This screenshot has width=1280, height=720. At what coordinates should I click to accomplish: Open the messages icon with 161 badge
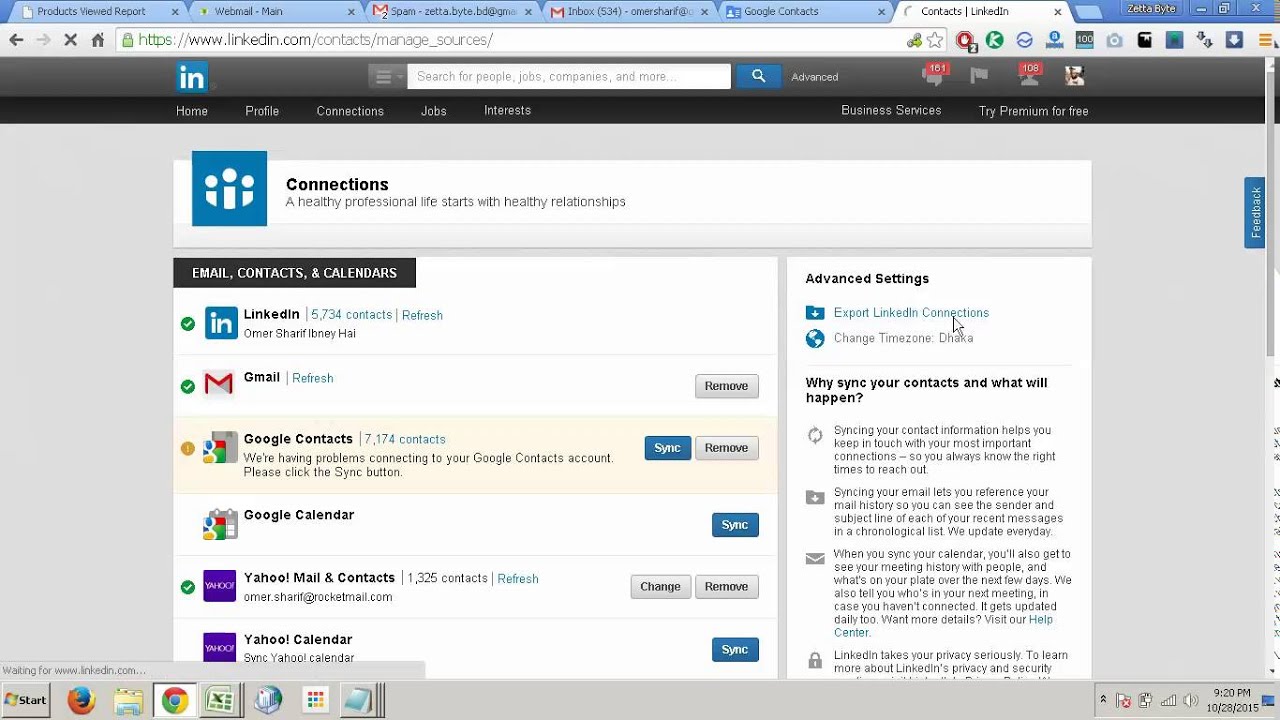pyautogui.click(x=934, y=75)
